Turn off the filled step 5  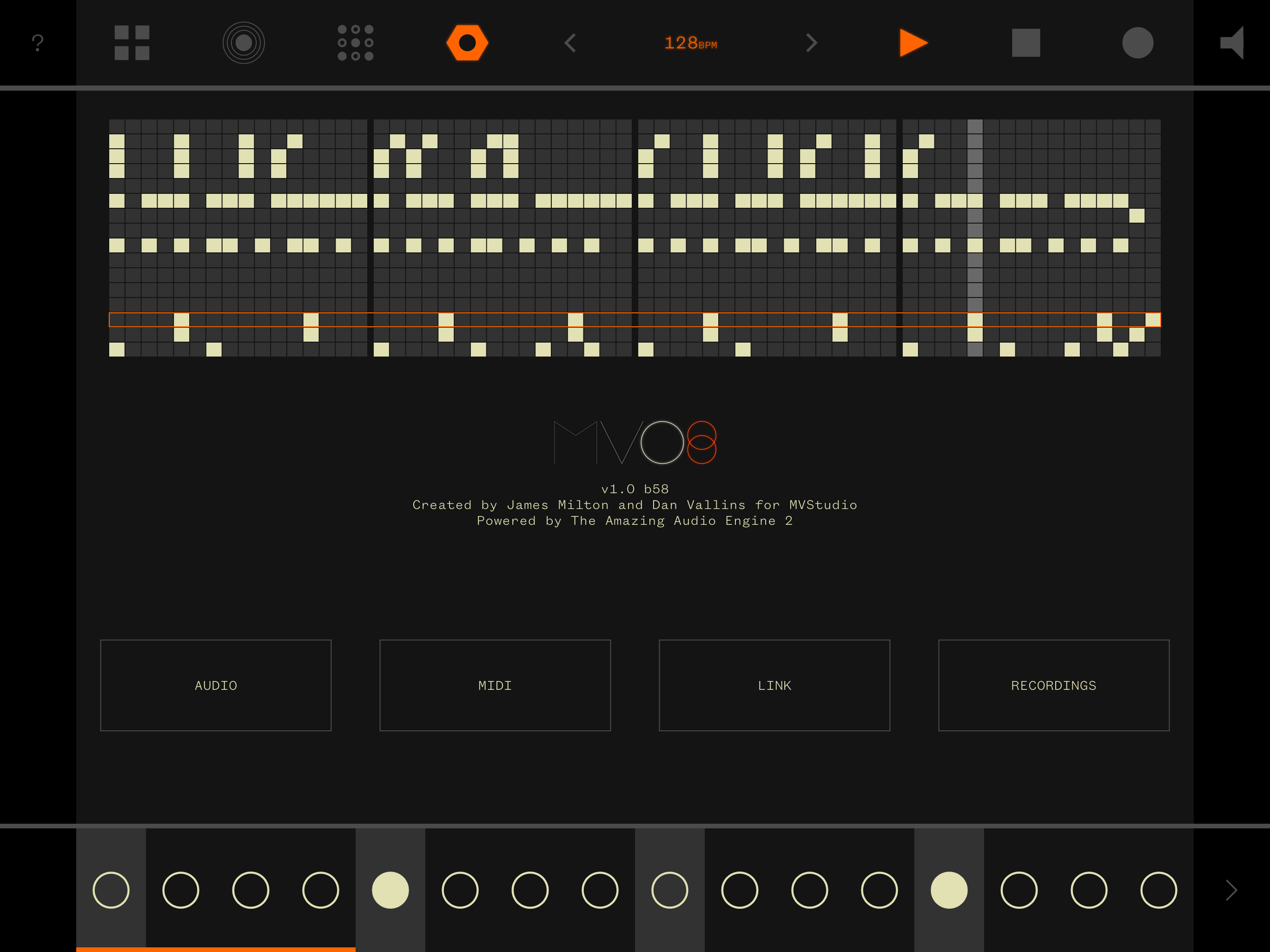click(x=390, y=890)
